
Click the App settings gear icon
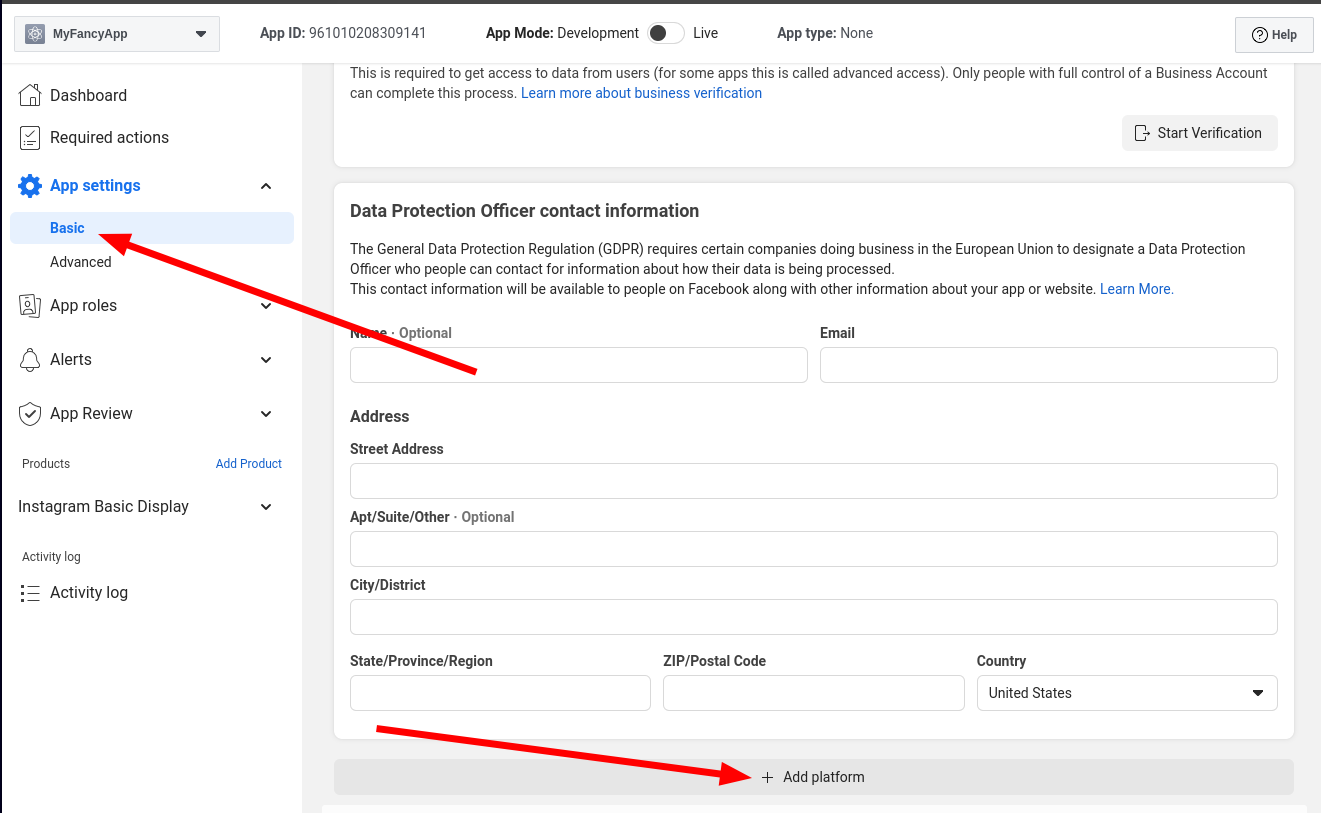(30, 186)
